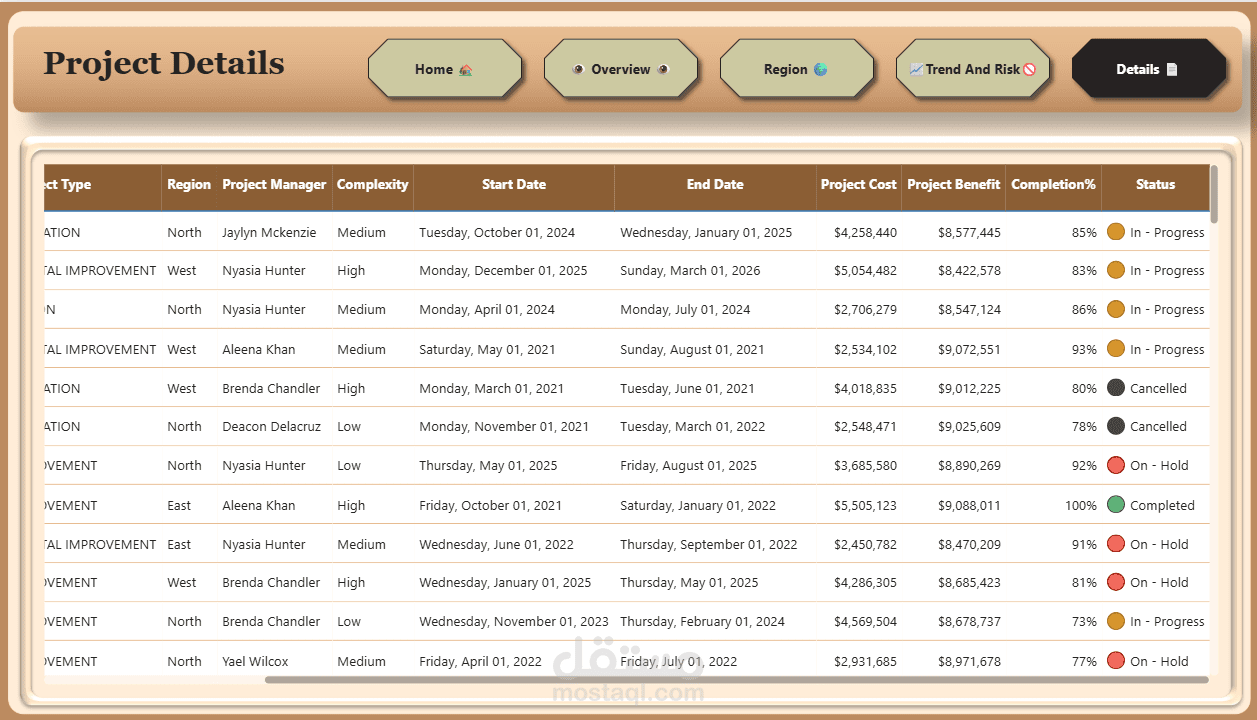Click 'Thursday, September 01, 2022' end date

709,544
